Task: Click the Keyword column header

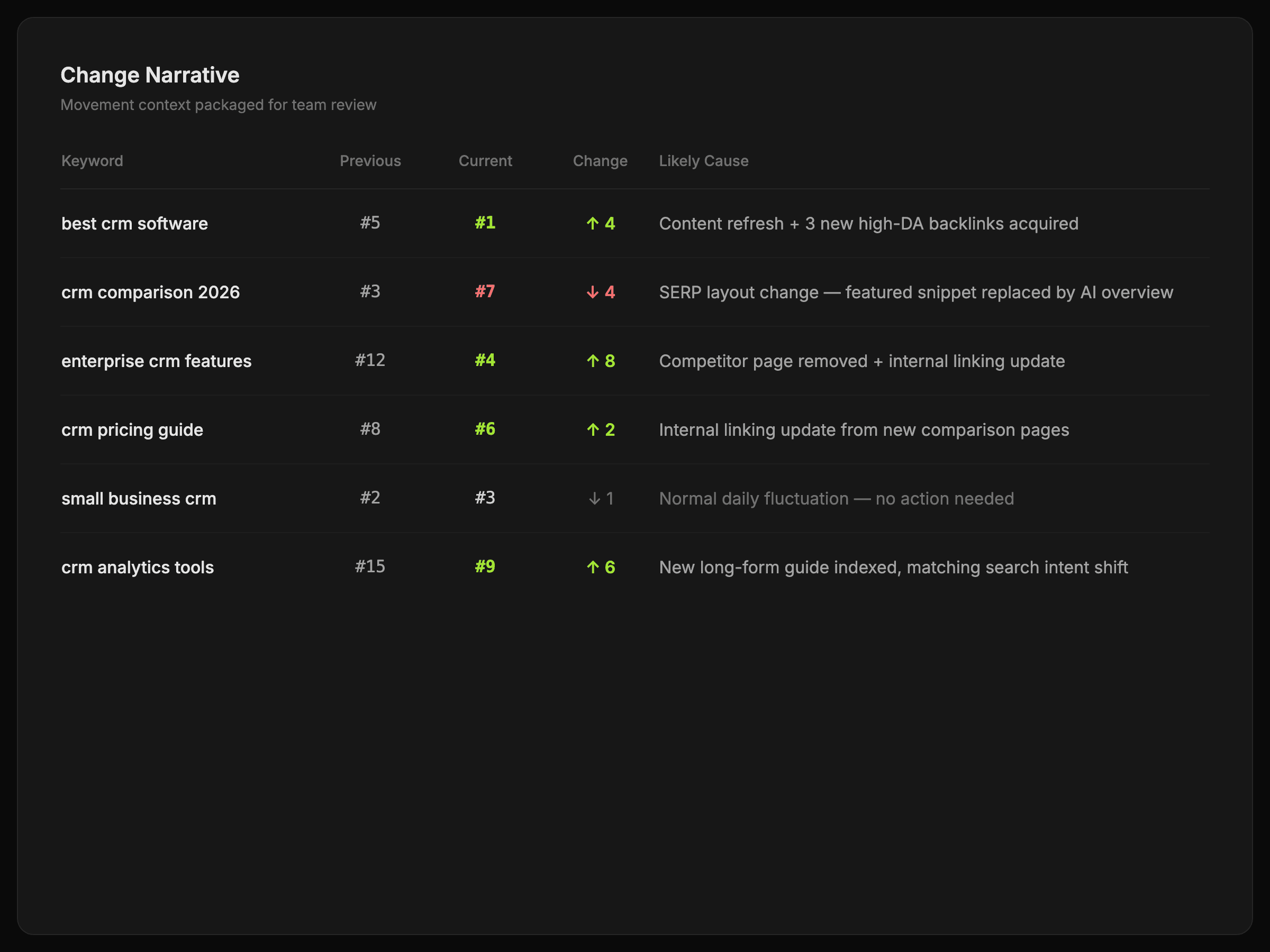Action: (x=92, y=161)
